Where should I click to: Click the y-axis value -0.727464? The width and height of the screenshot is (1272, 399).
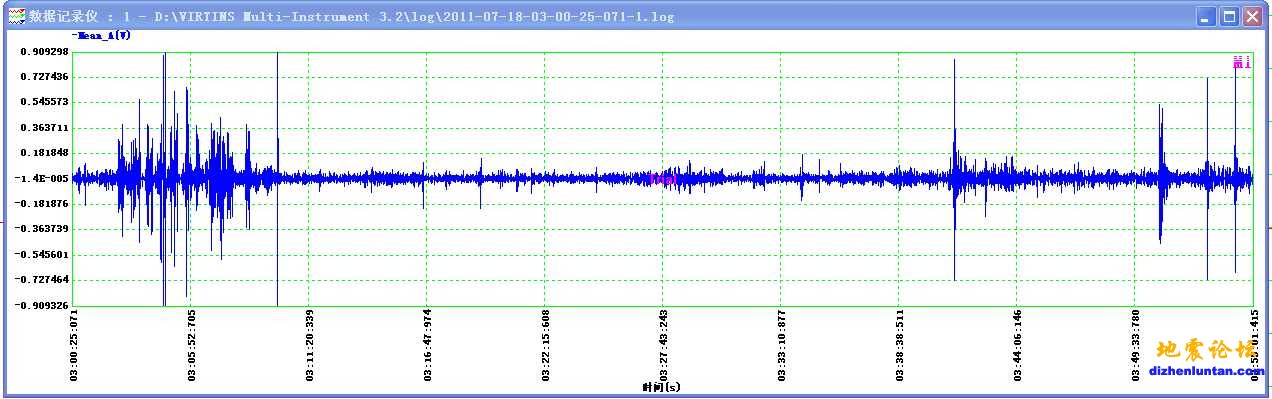coord(42,280)
